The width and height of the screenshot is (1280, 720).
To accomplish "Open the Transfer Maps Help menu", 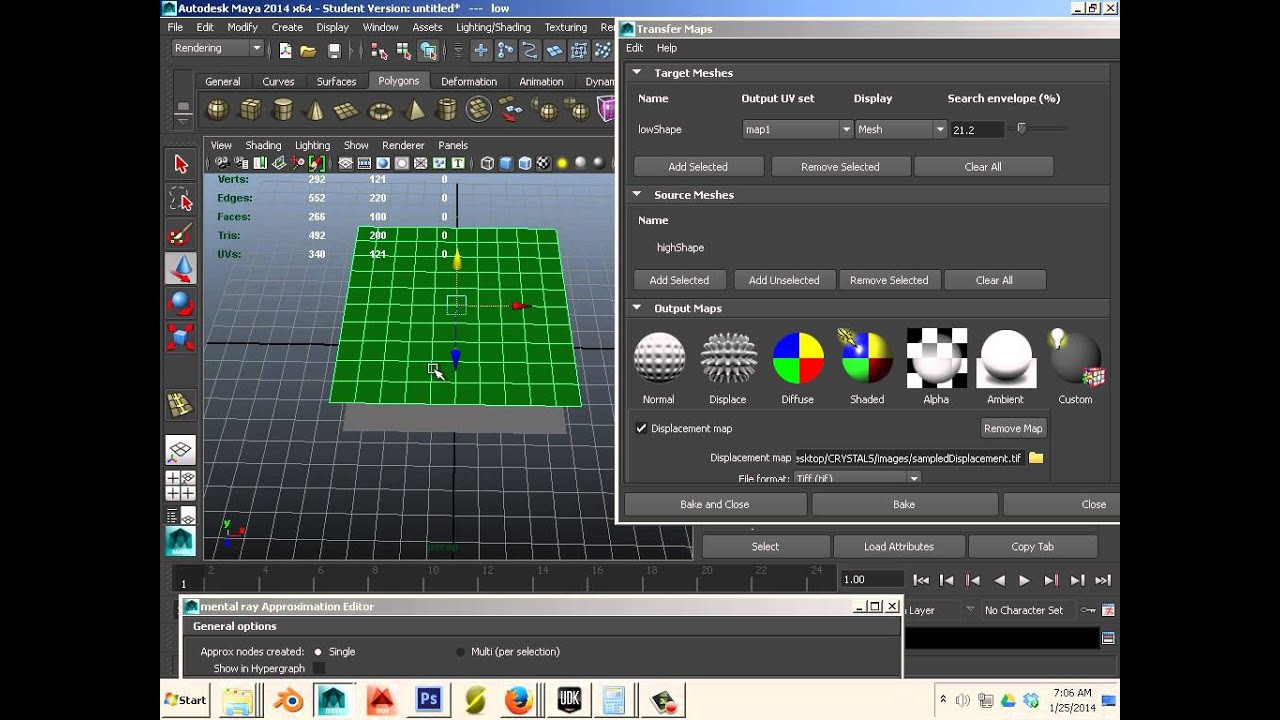I will 667,48.
